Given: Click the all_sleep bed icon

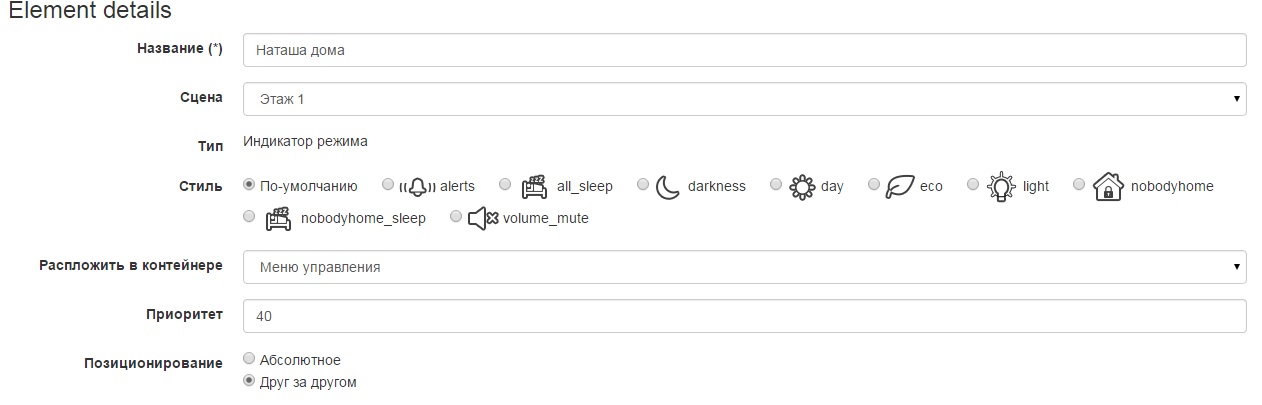Looking at the screenshot, I should click(x=535, y=186).
